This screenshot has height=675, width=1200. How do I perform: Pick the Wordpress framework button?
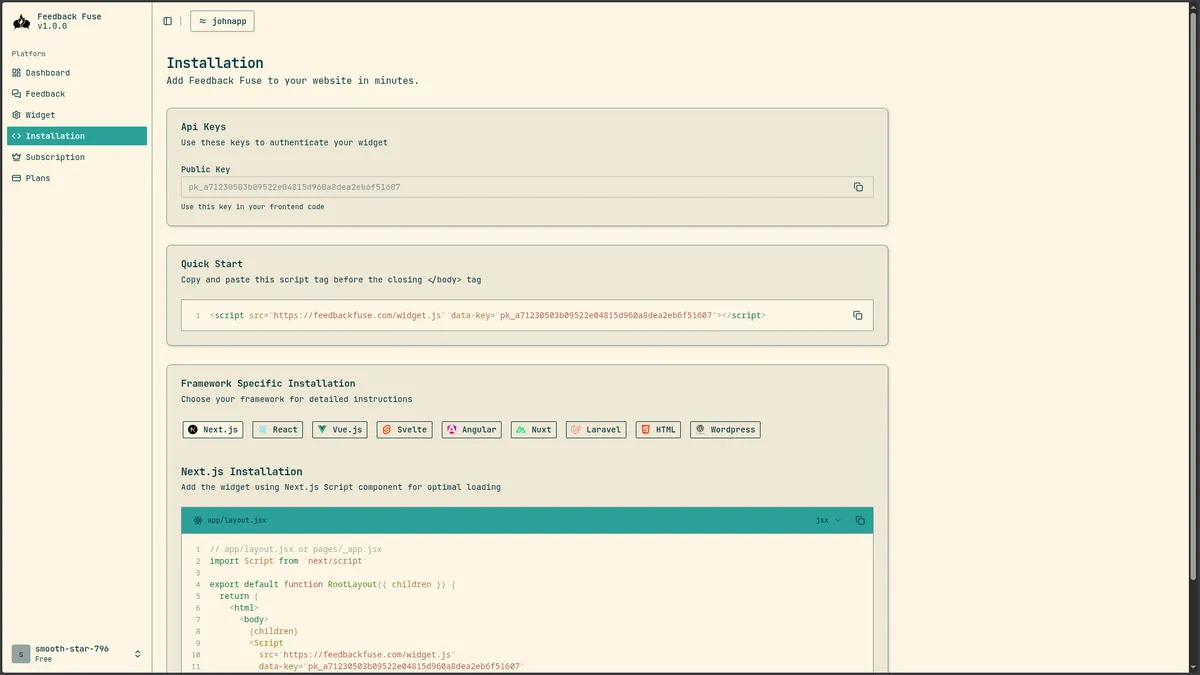pos(725,430)
